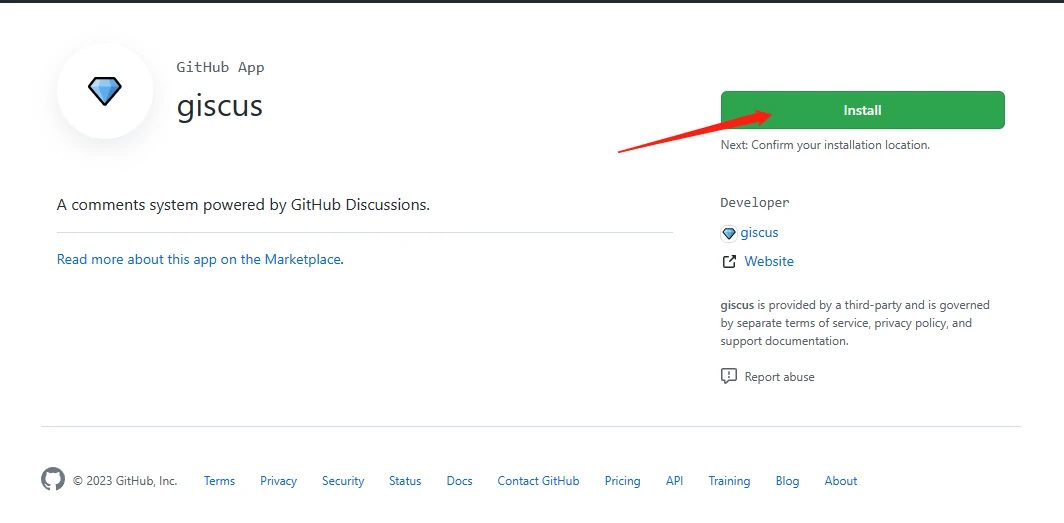Screen dimensions: 1064x523
Task: Click the Report abuse flag icon
Action: (x=728, y=377)
